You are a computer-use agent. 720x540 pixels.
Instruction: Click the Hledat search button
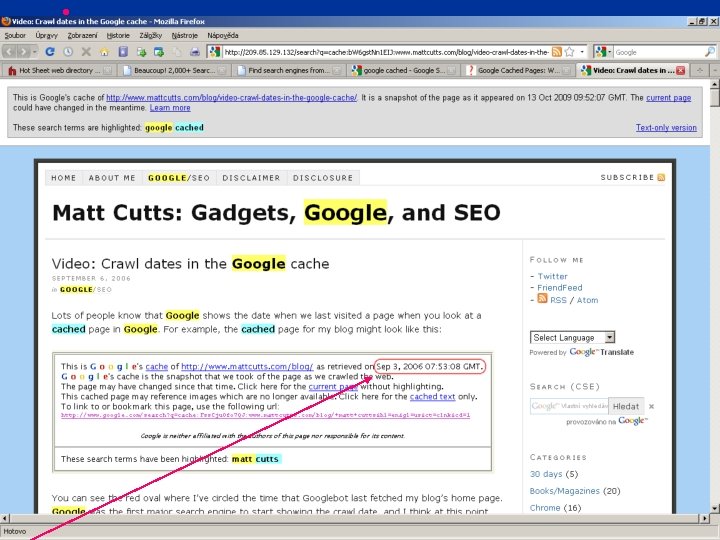[626, 406]
